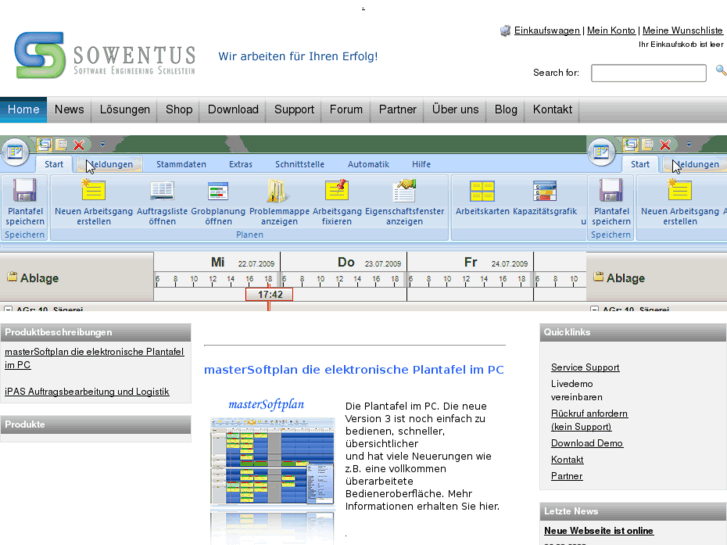727x545 pixels.
Task: Click the Arbeitsgang fixieren pin icon
Action: (337, 190)
